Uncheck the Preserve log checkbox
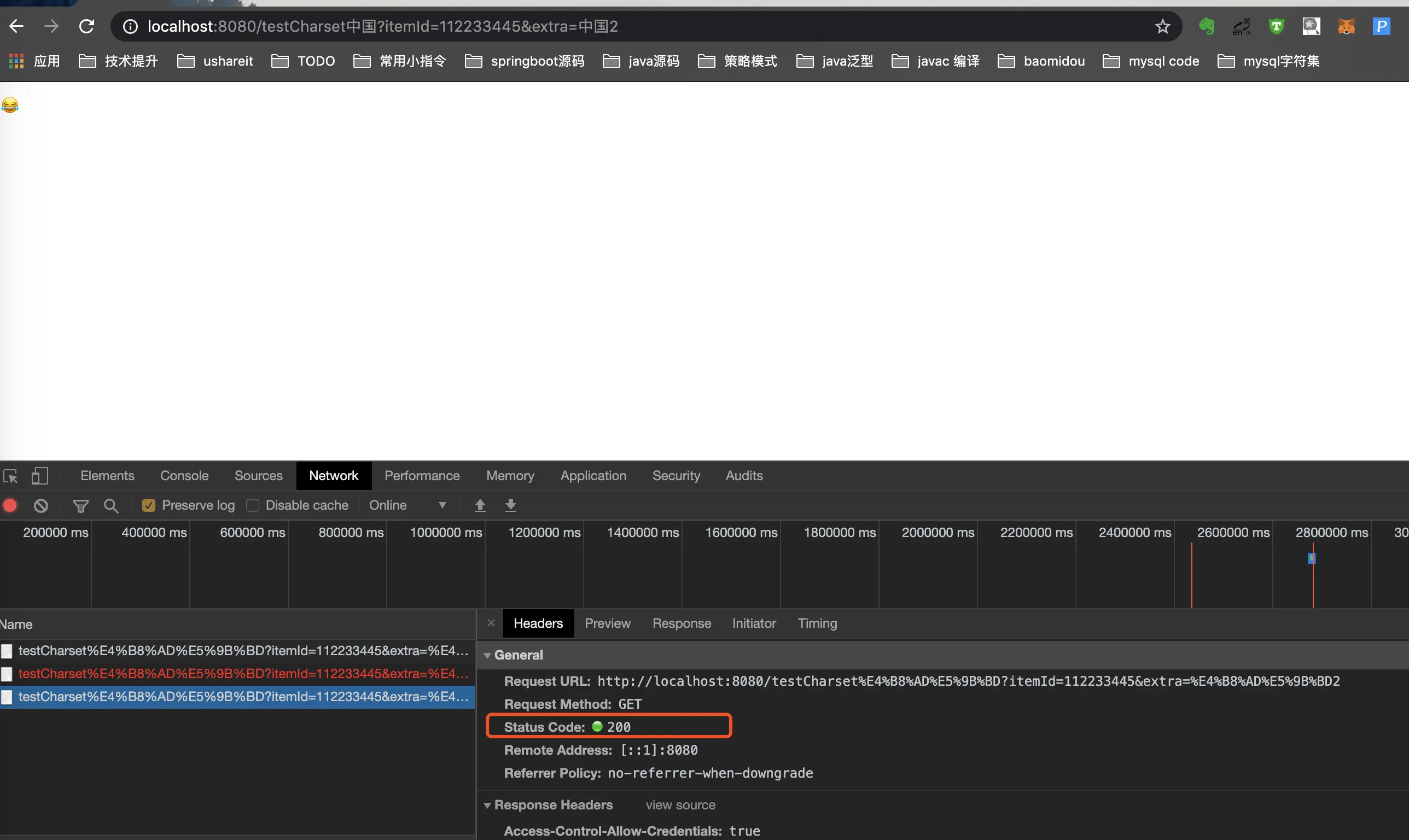The image size is (1409, 840). [148, 505]
